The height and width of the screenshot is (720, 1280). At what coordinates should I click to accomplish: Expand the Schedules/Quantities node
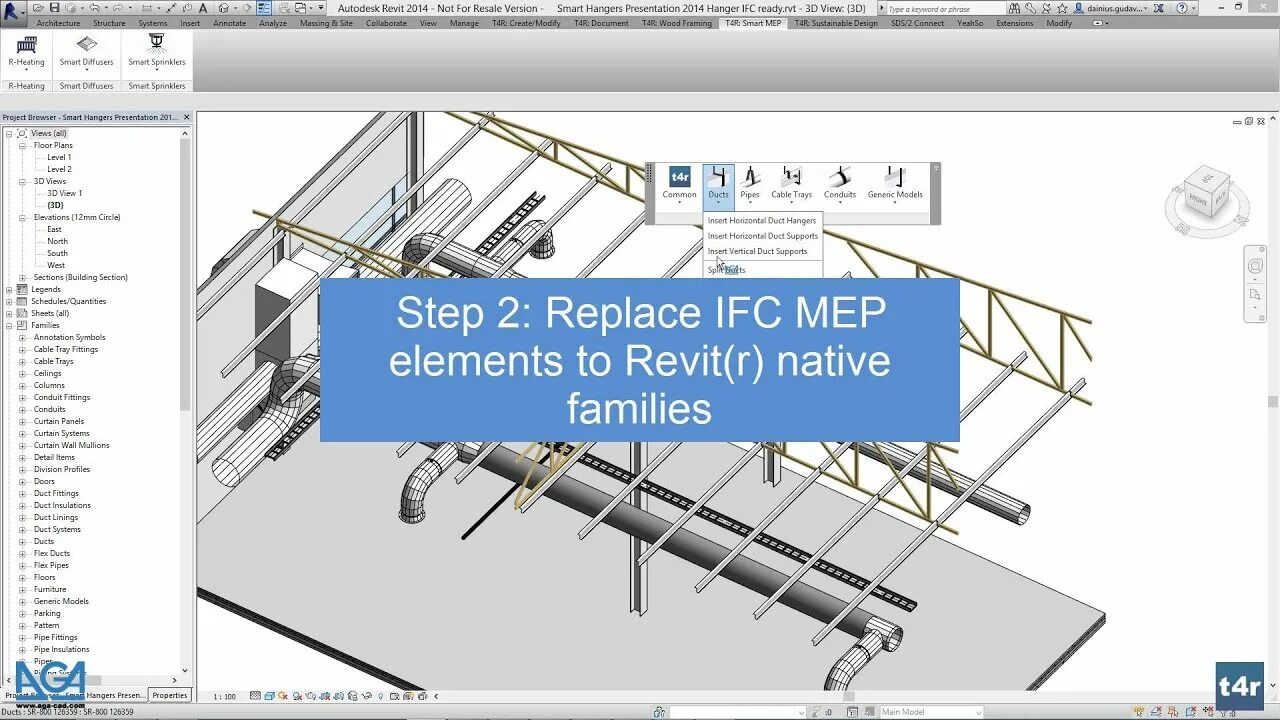click(x=10, y=301)
